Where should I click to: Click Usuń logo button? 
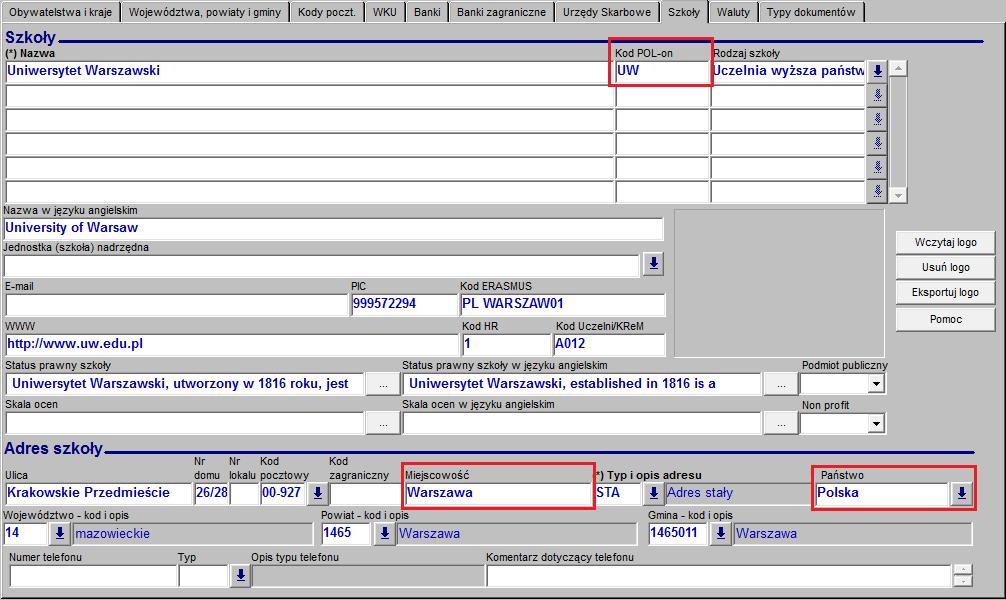click(945, 268)
